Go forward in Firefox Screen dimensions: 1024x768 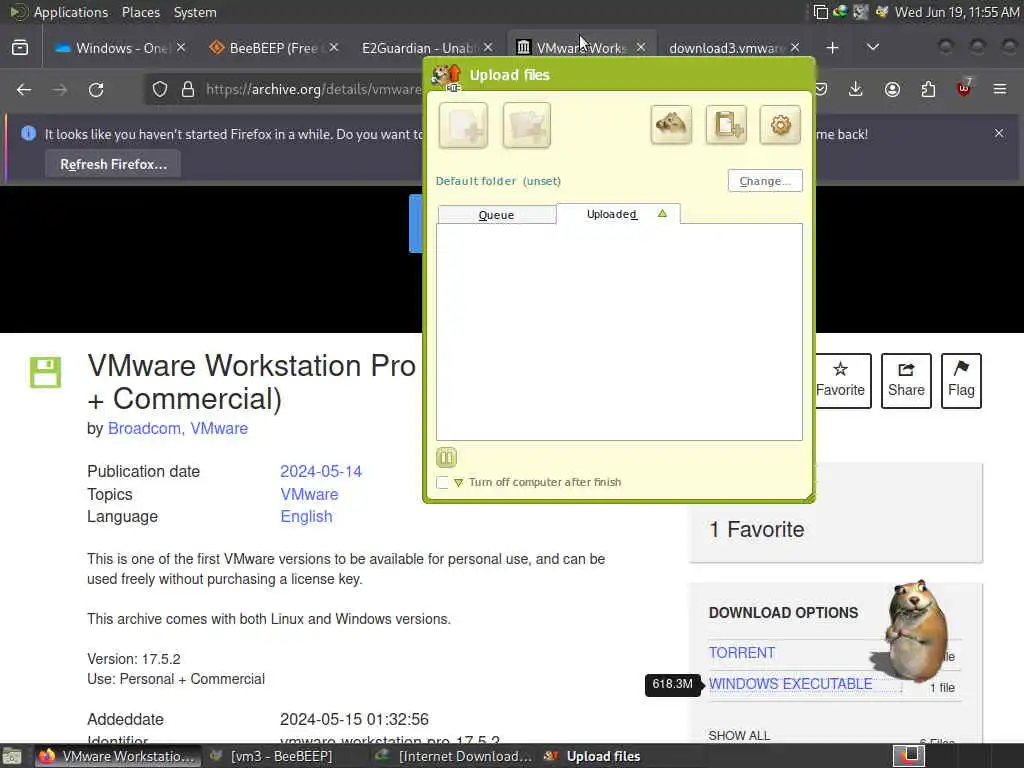click(60, 89)
